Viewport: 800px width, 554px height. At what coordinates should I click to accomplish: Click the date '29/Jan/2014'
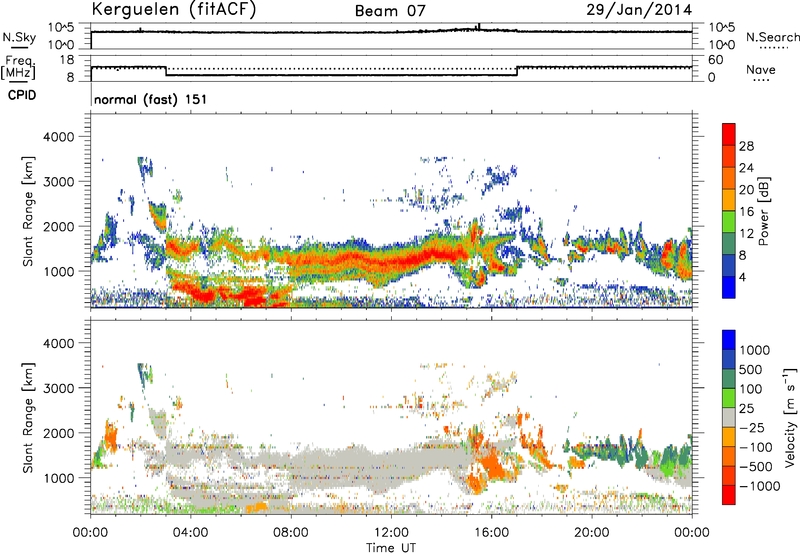[639, 9]
